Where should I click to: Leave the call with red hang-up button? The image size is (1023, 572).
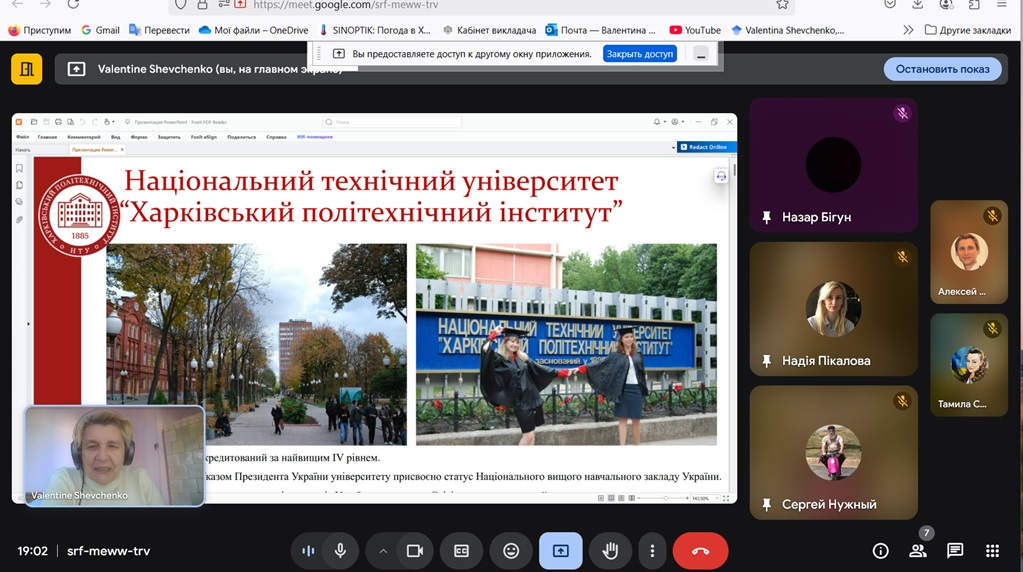click(700, 551)
